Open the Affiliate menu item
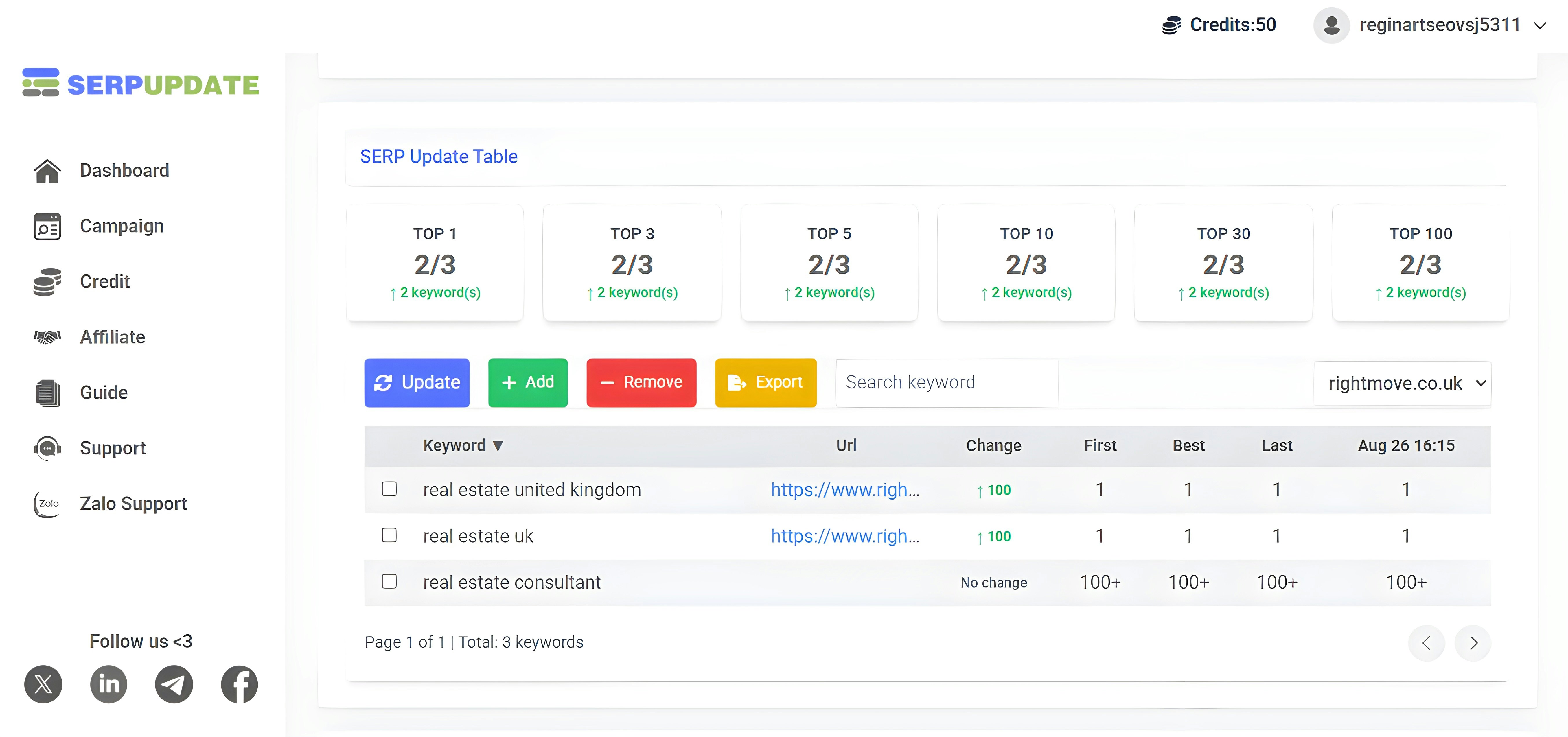The width and height of the screenshot is (1568, 737). point(112,337)
